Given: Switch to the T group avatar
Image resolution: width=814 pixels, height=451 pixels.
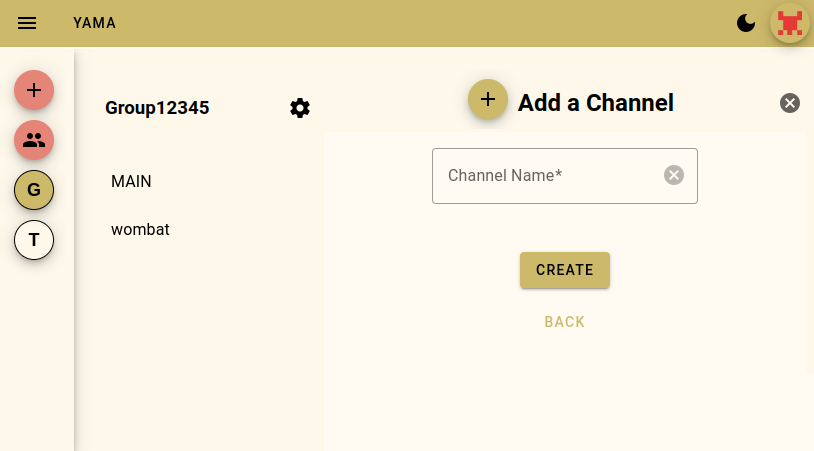Looking at the screenshot, I should [x=34, y=240].
